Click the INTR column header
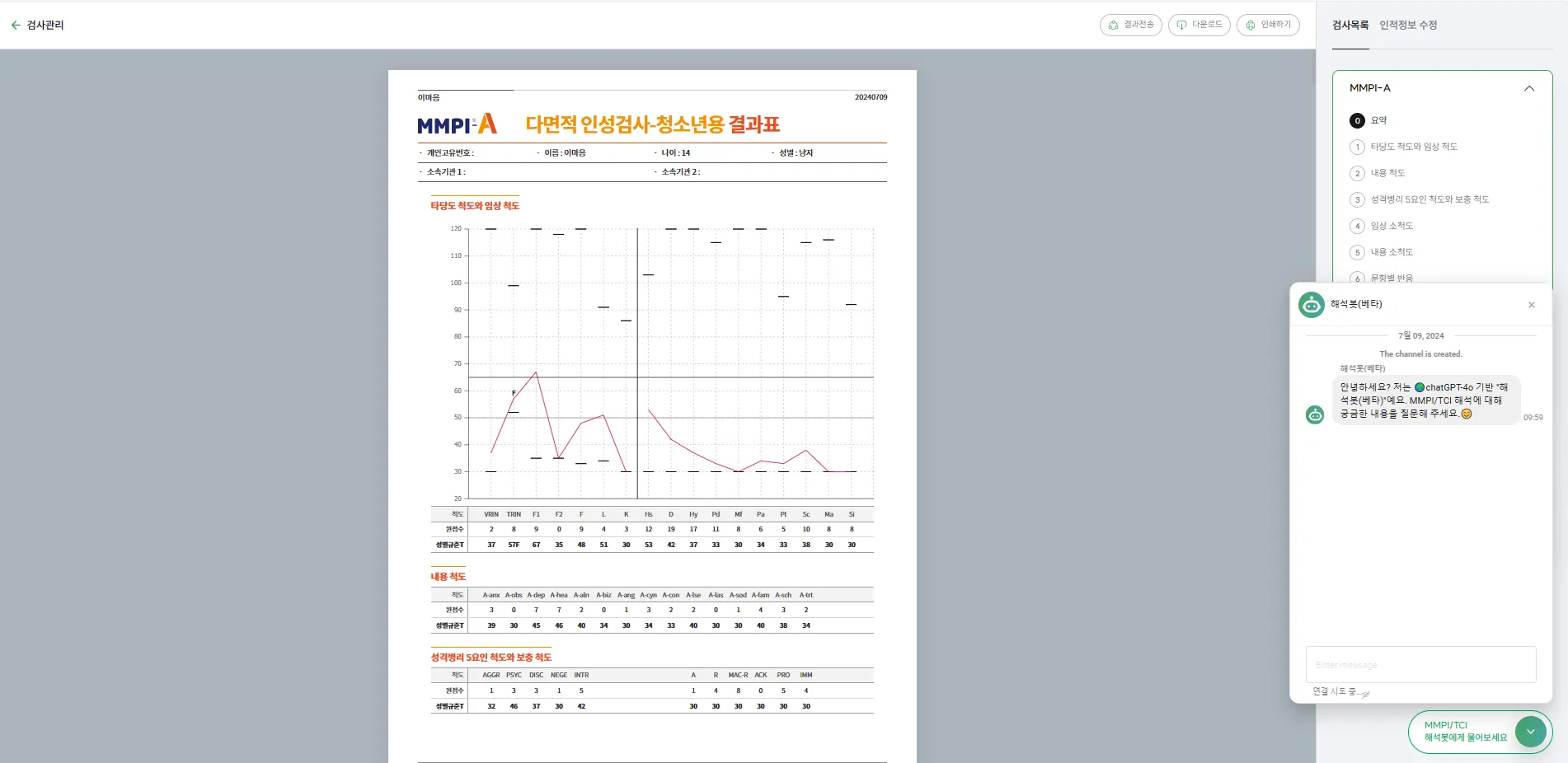 click(x=581, y=675)
